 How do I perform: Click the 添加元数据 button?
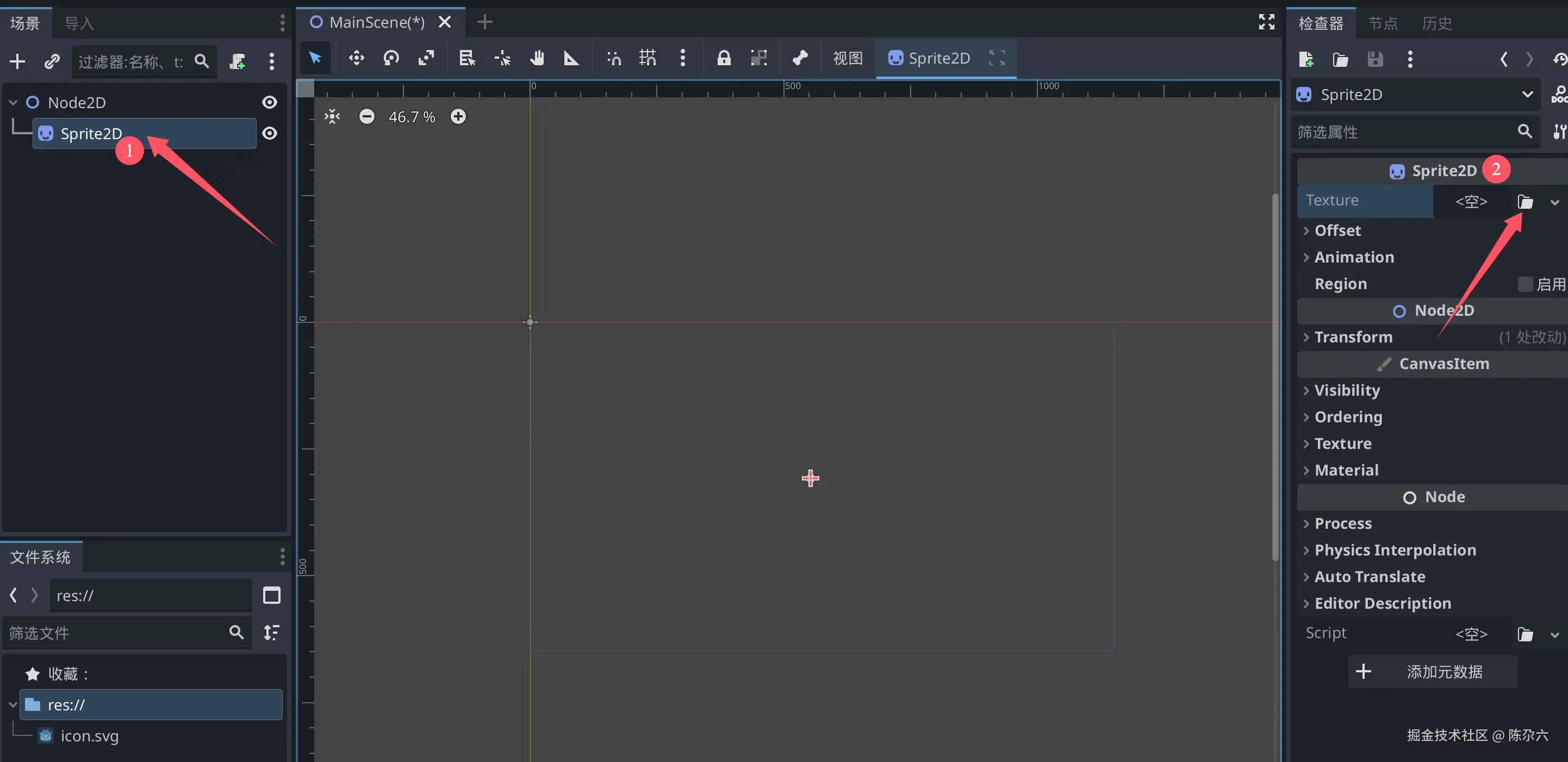1432,671
